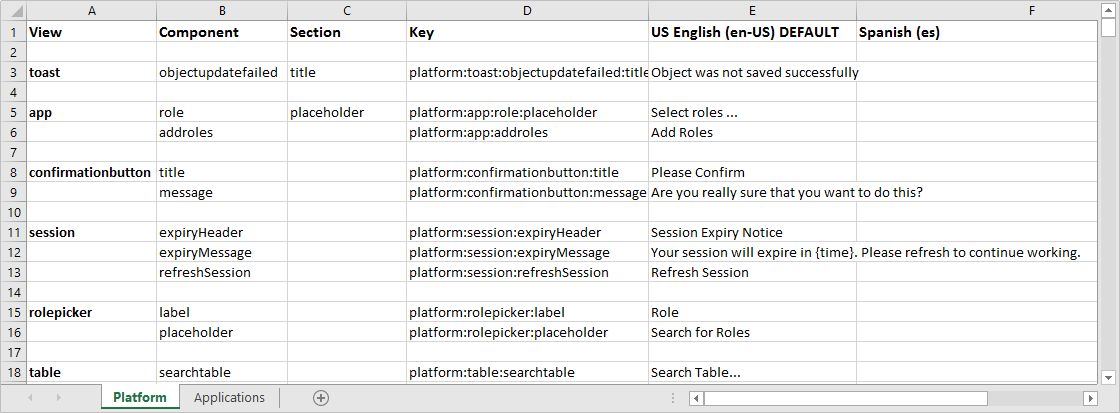The width and height of the screenshot is (1120, 413).
Task: Click the new sheet plus icon
Action: [x=321, y=397]
